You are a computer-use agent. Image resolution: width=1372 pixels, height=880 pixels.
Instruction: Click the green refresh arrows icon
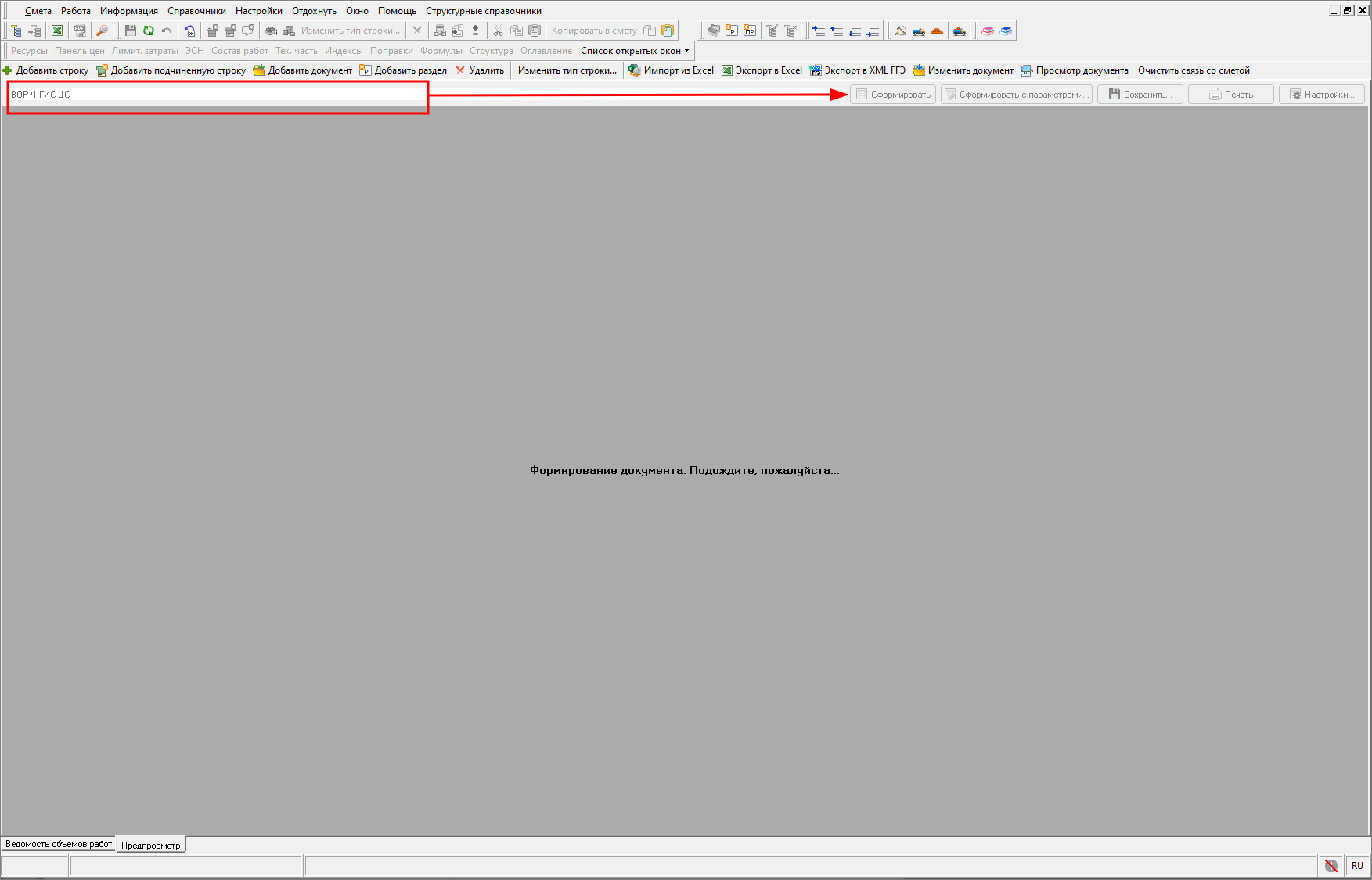149,31
